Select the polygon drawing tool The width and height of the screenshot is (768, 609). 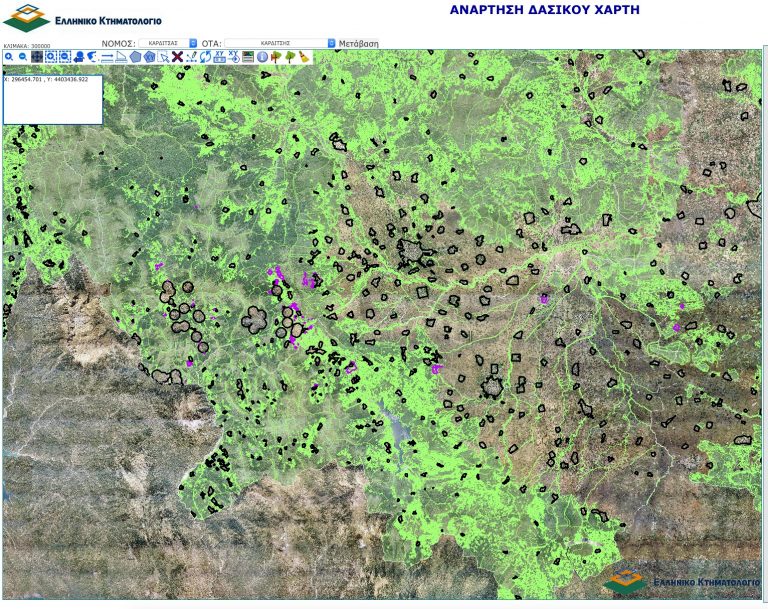(135, 57)
